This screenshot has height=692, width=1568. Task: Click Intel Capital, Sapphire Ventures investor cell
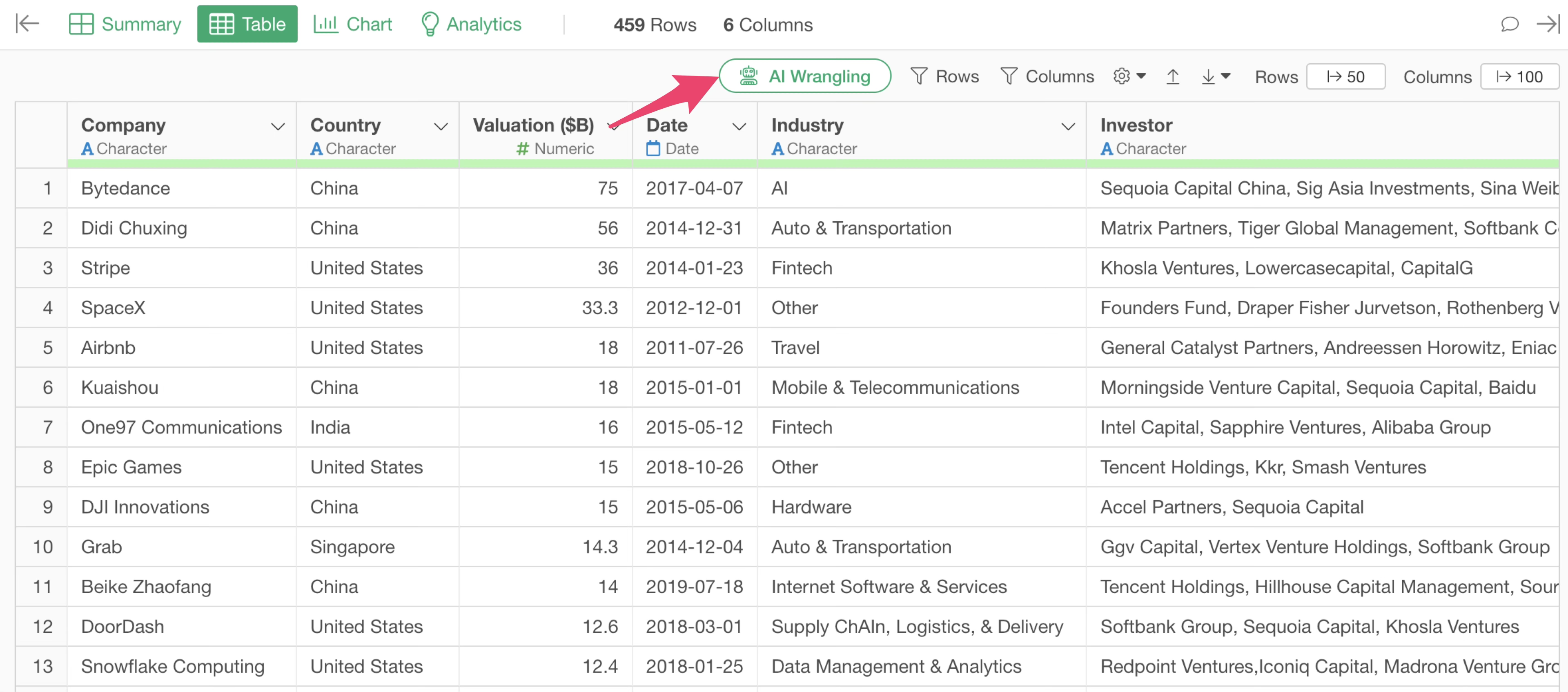pyautogui.click(x=1323, y=427)
